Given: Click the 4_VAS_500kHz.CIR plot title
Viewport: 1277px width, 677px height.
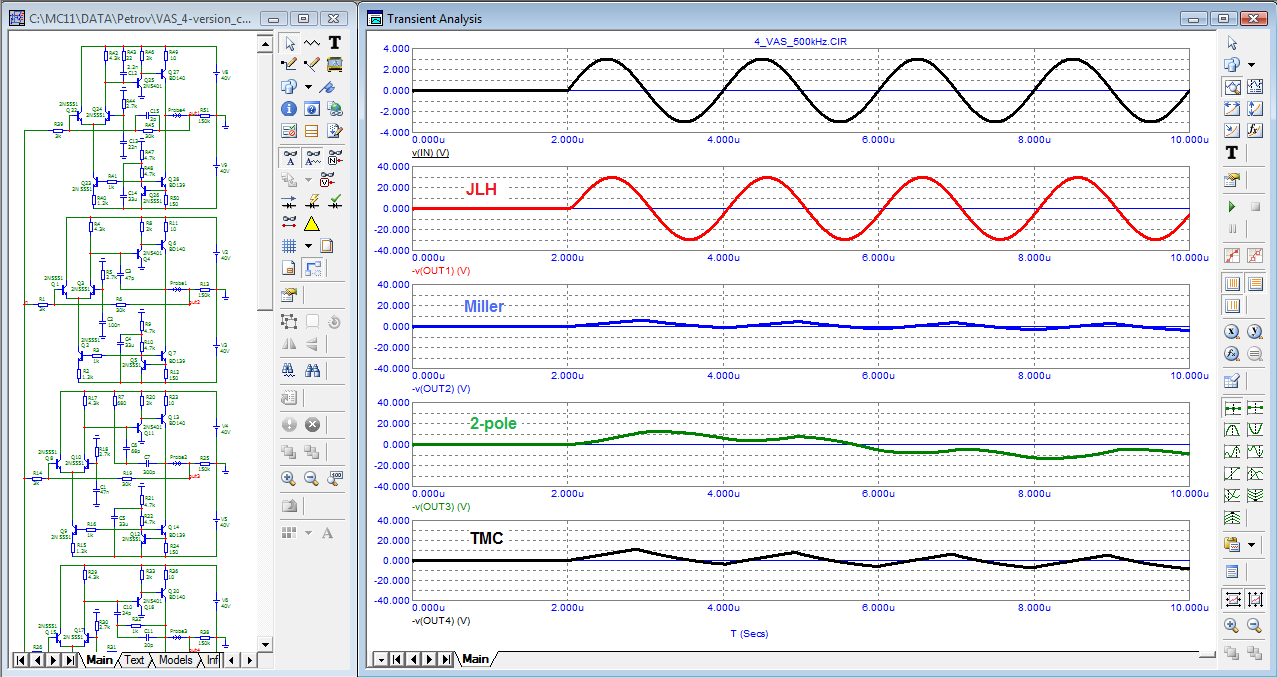Looking at the screenshot, I should coord(799,41).
